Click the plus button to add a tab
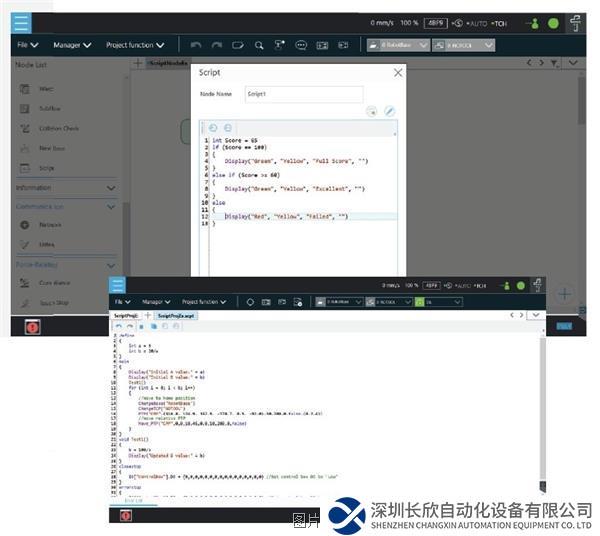The image size is (600, 536). [x=137, y=63]
